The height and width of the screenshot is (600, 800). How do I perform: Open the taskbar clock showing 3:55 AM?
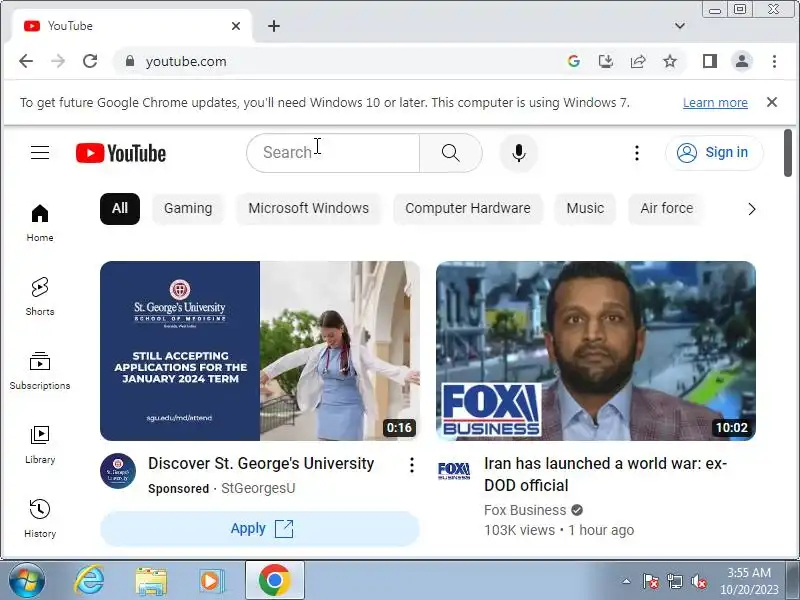749,581
